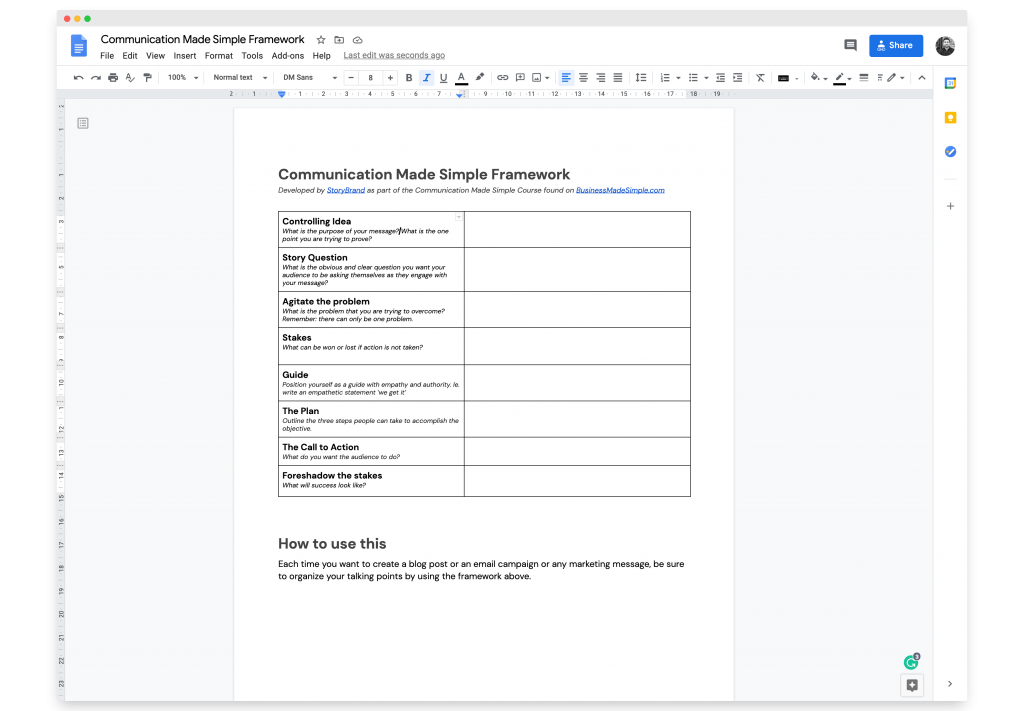
Task: Apply a bulleted list
Action: tap(693, 78)
